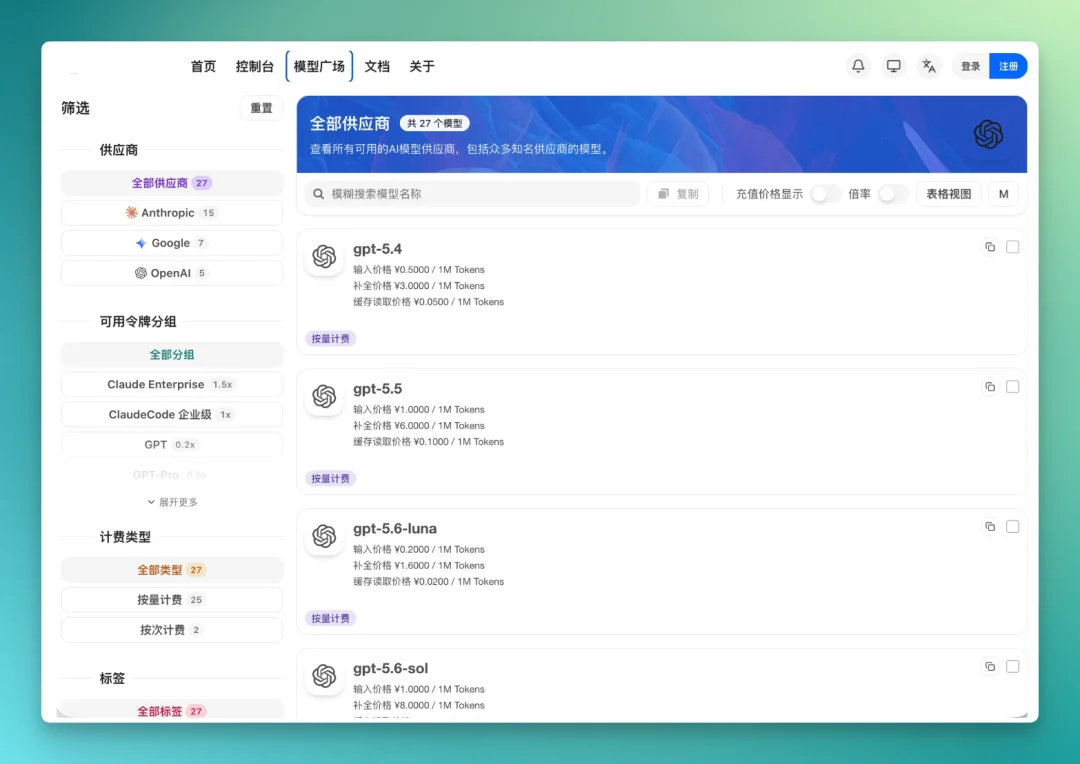The height and width of the screenshot is (764, 1080).
Task: Filter by 按次计费
Action: pos(172,630)
